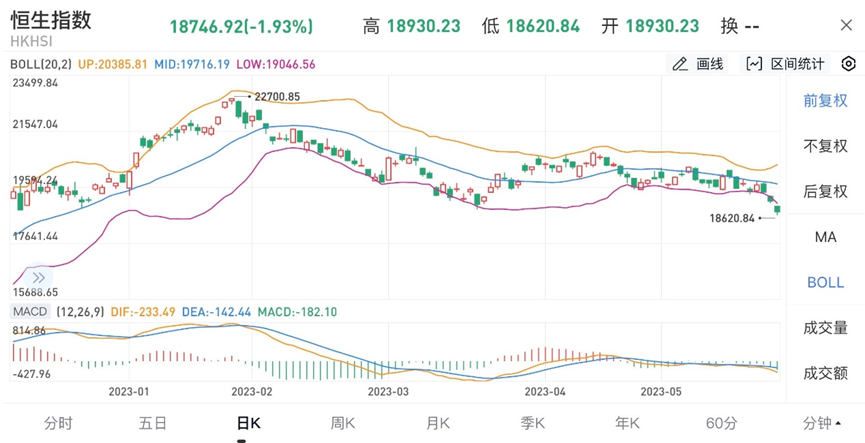Switch to the 季K tab
The width and height of the screenshot is (865, 443).
coord(532,423)
